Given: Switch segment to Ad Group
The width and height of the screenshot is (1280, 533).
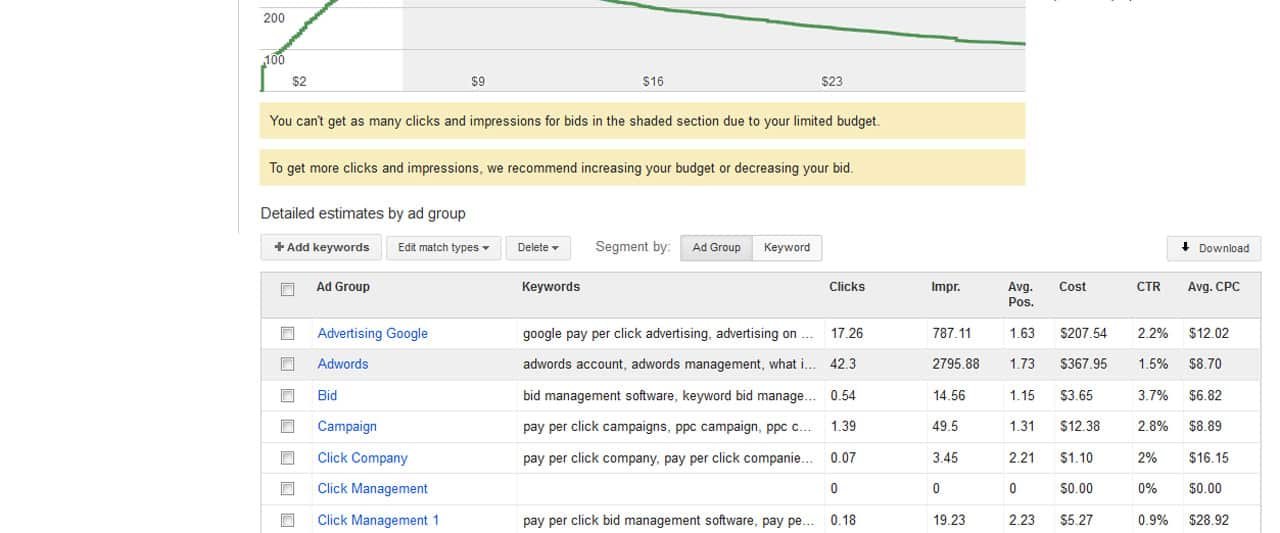Looking at the screenshot, I should (x=716, y=248).
